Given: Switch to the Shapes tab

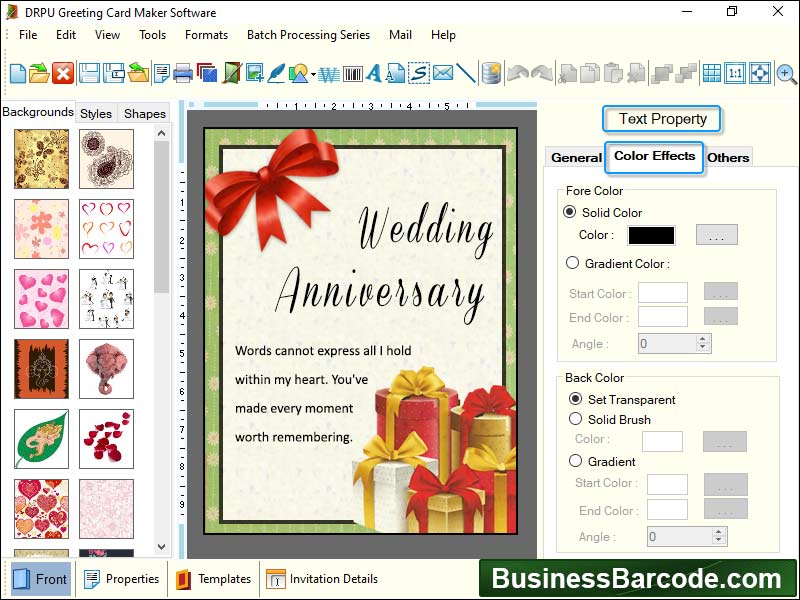Looking at the screenshot, I should tap(144, 113).
